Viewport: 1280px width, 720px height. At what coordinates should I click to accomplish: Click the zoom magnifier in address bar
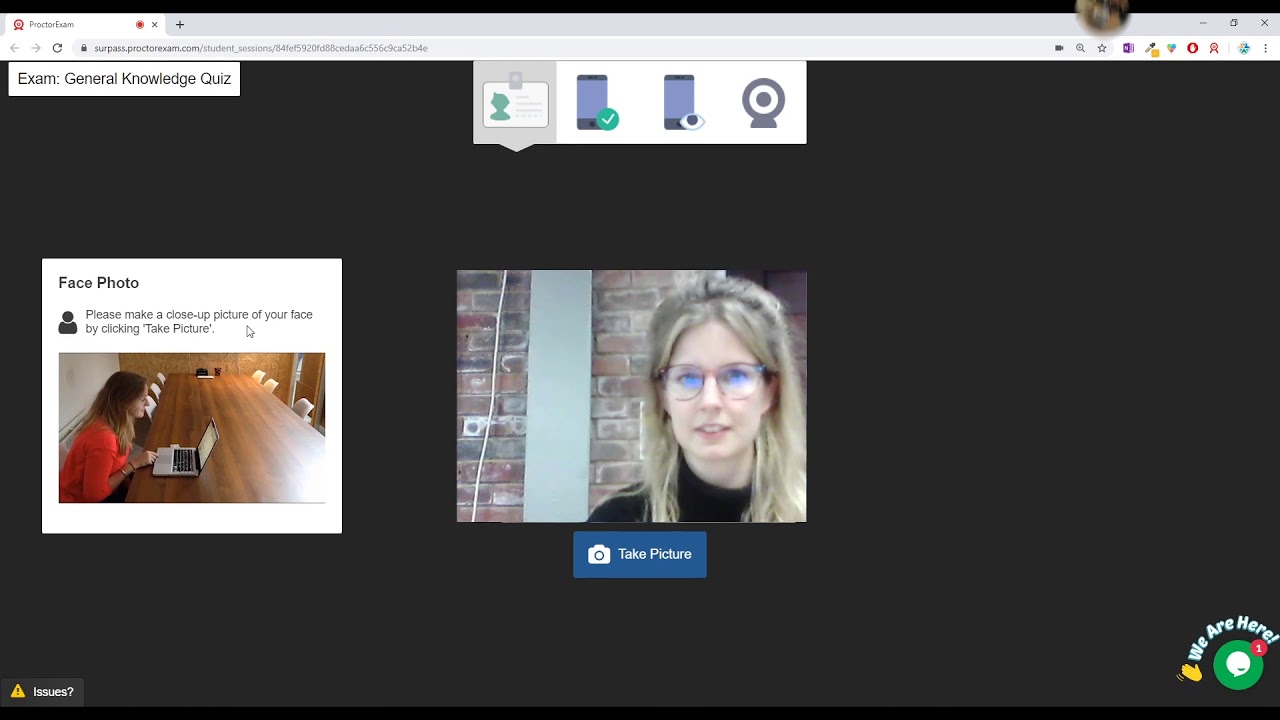1080,48
